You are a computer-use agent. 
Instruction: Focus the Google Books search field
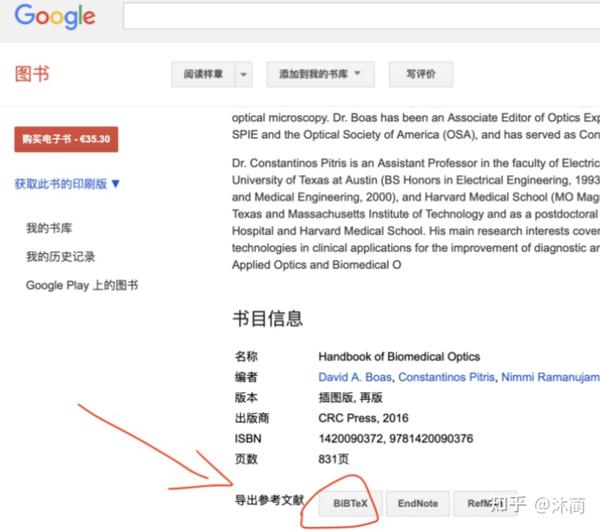pyautogui.click(x=362, y=16)
